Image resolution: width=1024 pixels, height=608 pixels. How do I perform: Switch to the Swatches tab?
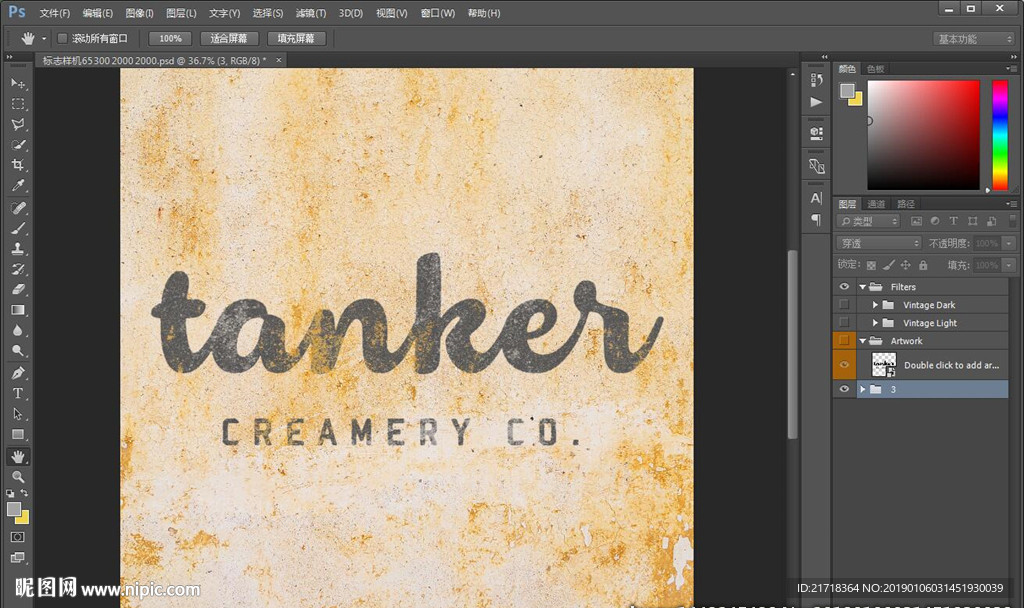875,69
